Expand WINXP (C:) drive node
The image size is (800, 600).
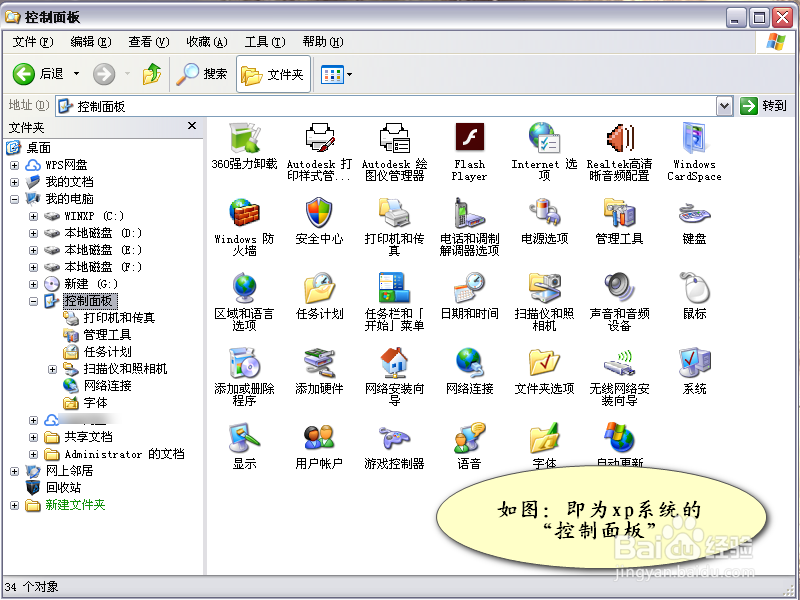tap(33, 216)
